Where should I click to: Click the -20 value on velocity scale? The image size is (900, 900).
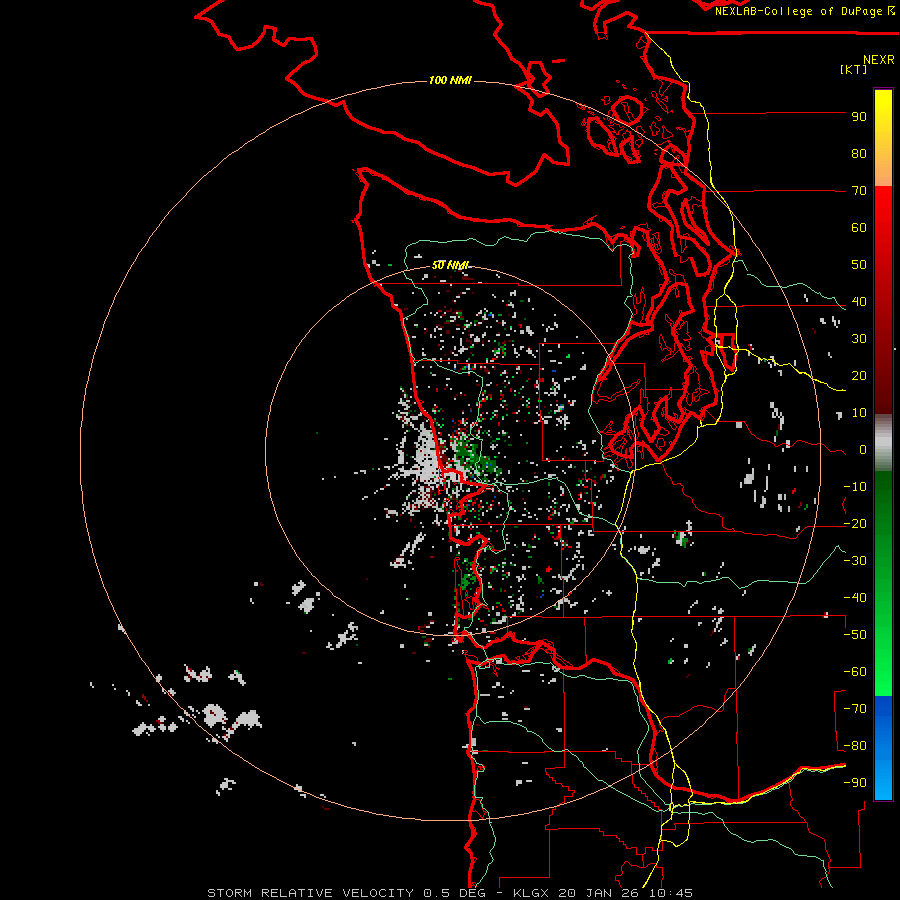click(855, 524)
